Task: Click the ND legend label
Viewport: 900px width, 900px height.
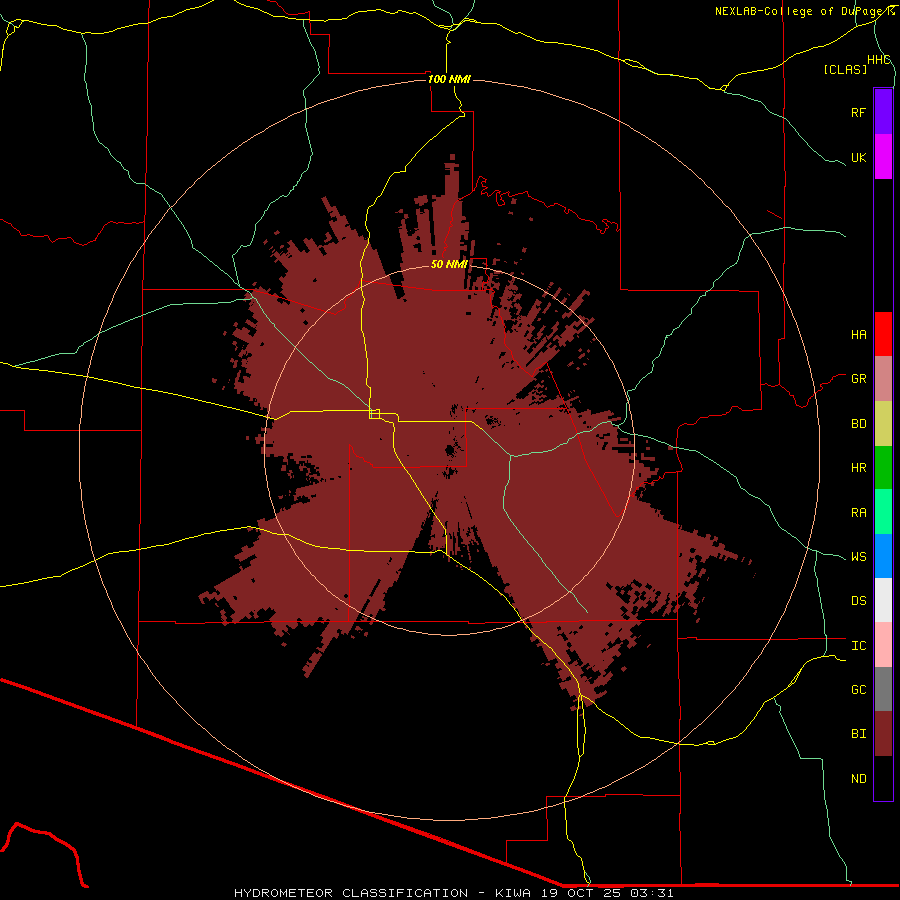Action: click(858, 779)
